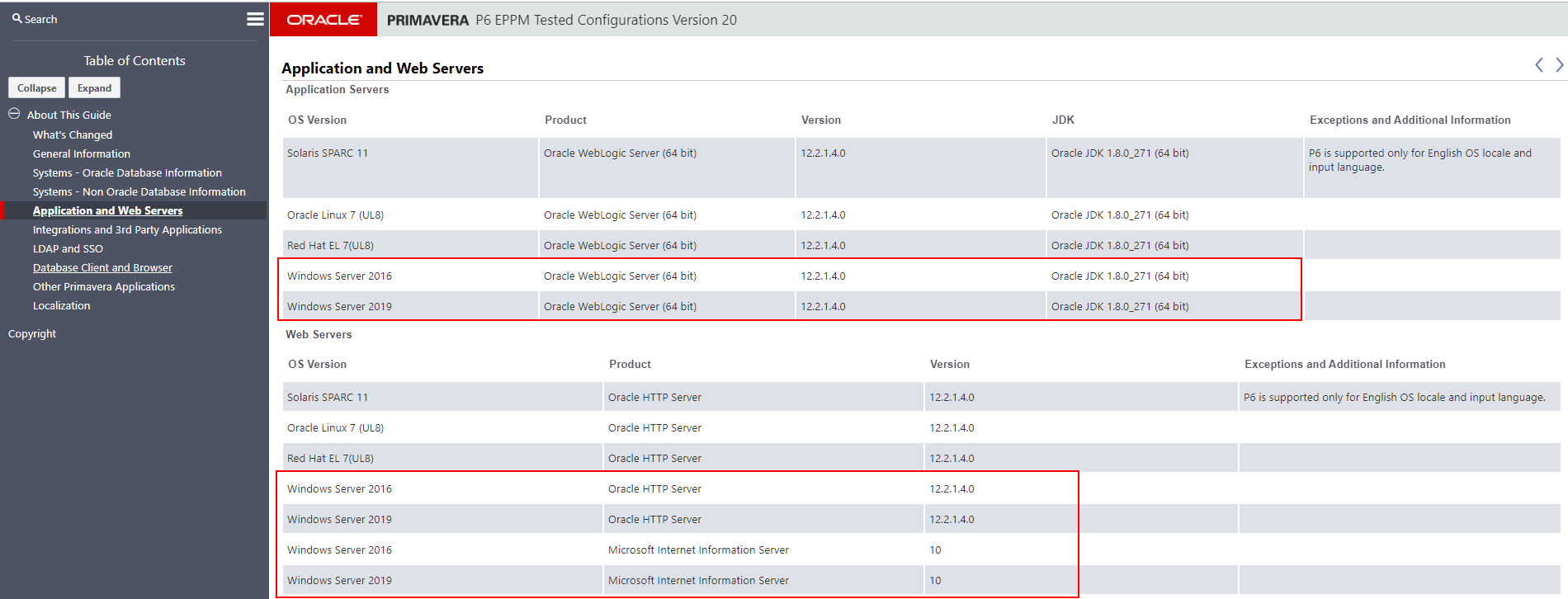
Task: Open General Information topic
Action: point(82,153)
